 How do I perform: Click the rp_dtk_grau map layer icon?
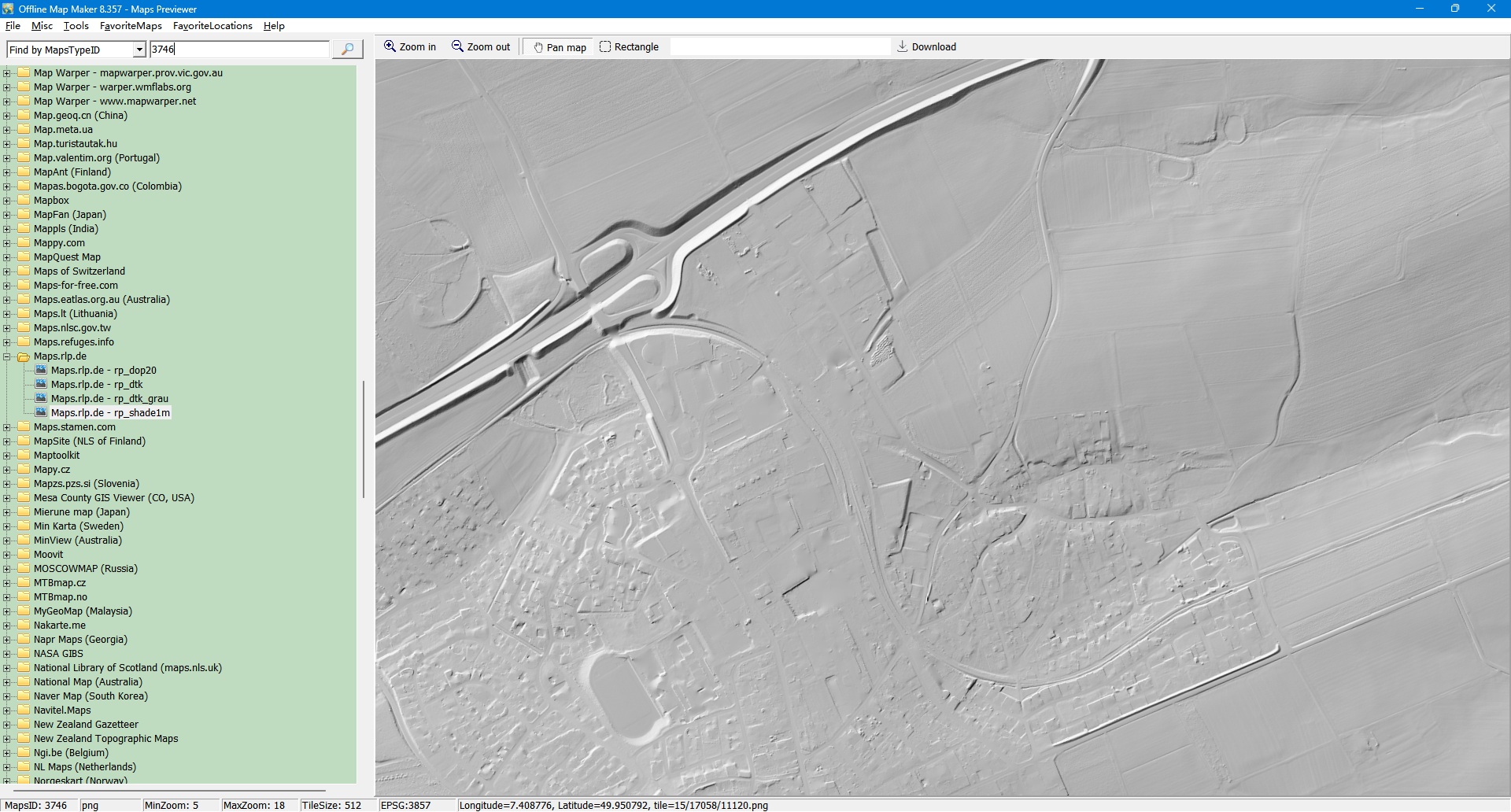point(41,398)
